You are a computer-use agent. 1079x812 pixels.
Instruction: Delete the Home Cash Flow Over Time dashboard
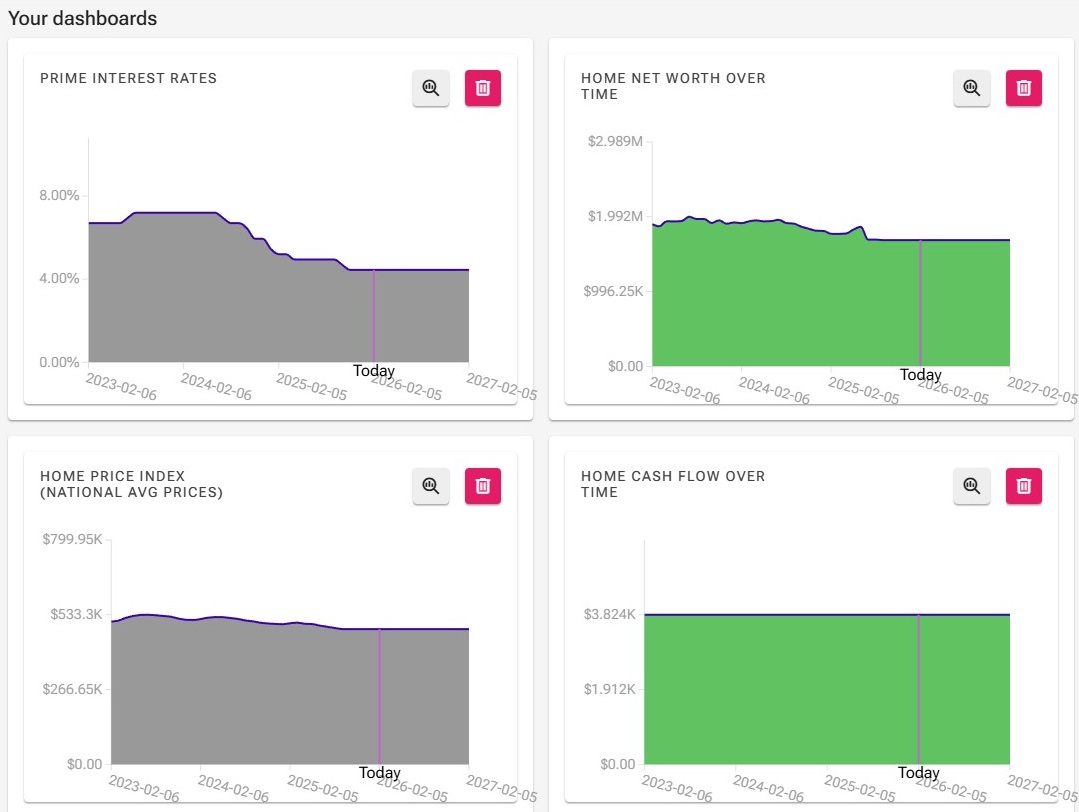[1024, 486]
